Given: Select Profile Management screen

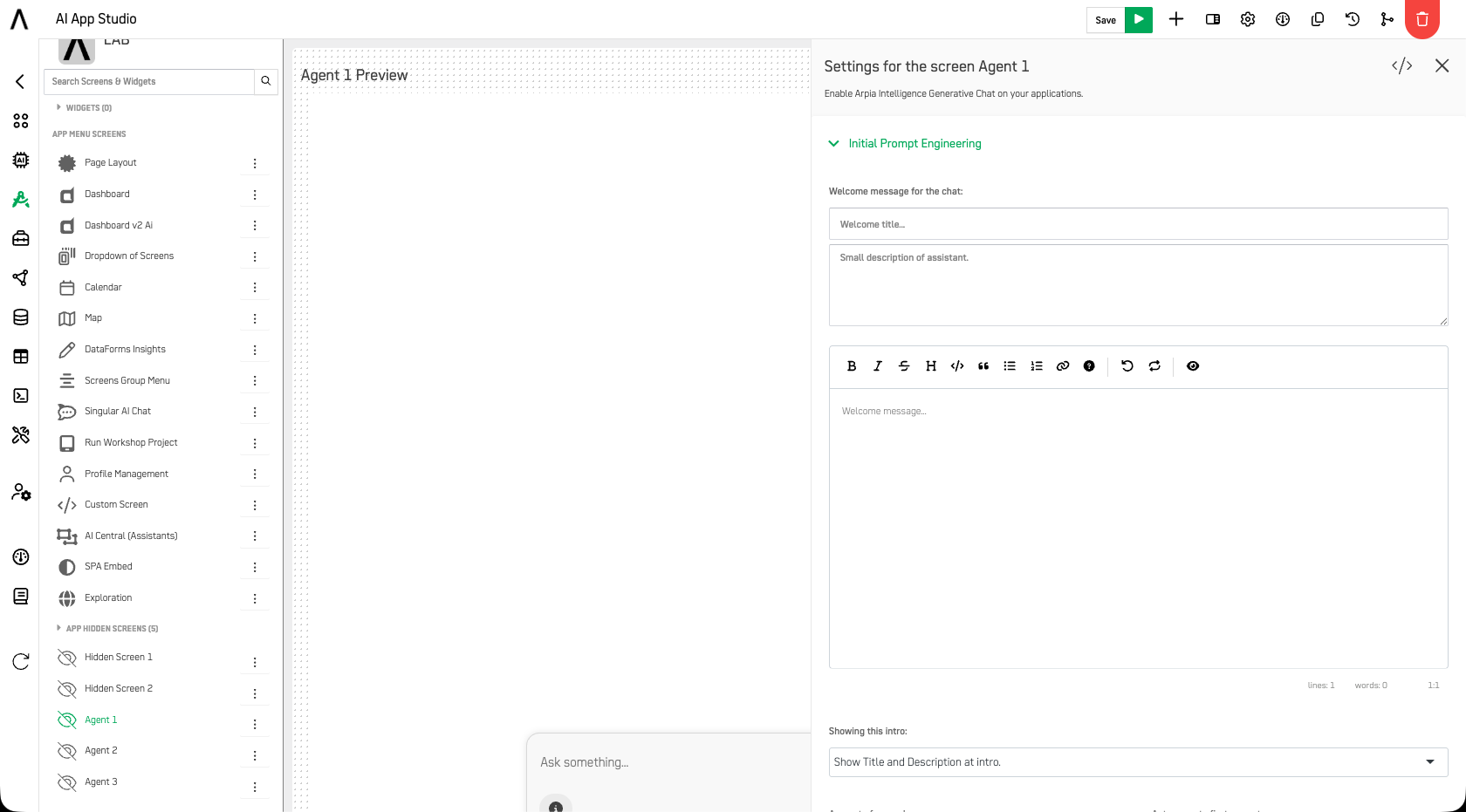Looking at the screenshot, I should (127, 474).
